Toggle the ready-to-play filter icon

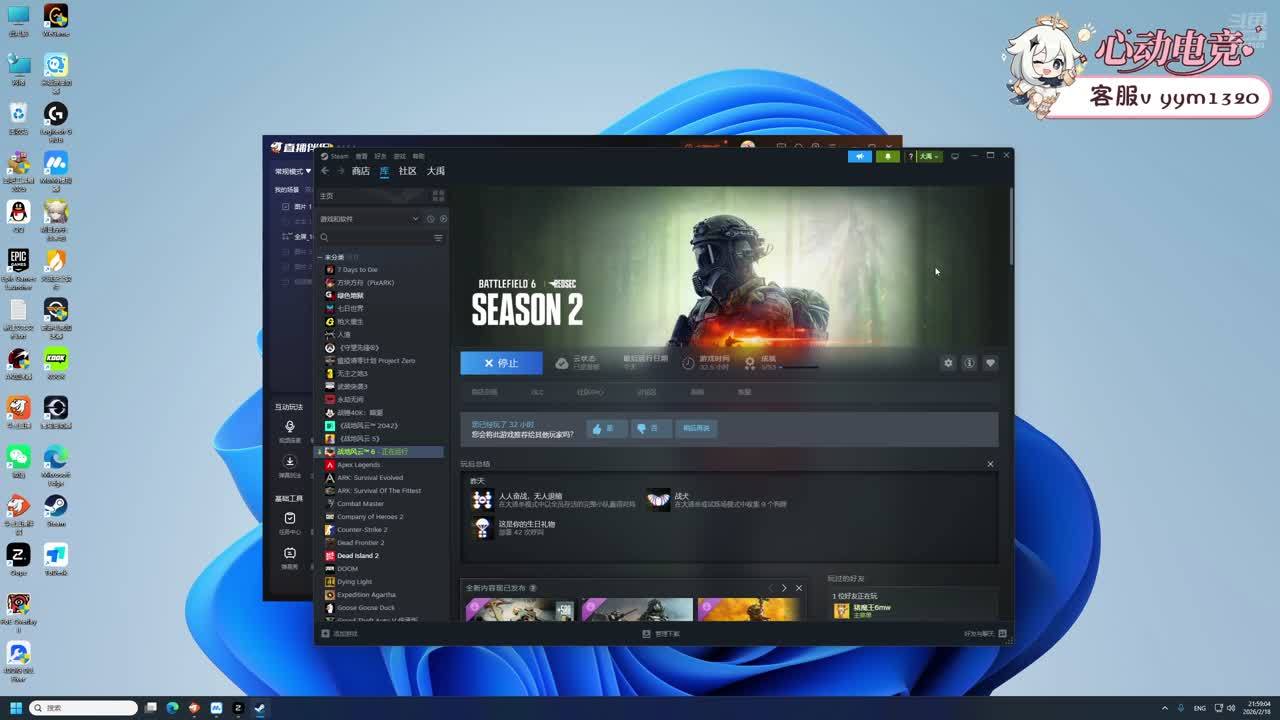(x=443, y=219)
